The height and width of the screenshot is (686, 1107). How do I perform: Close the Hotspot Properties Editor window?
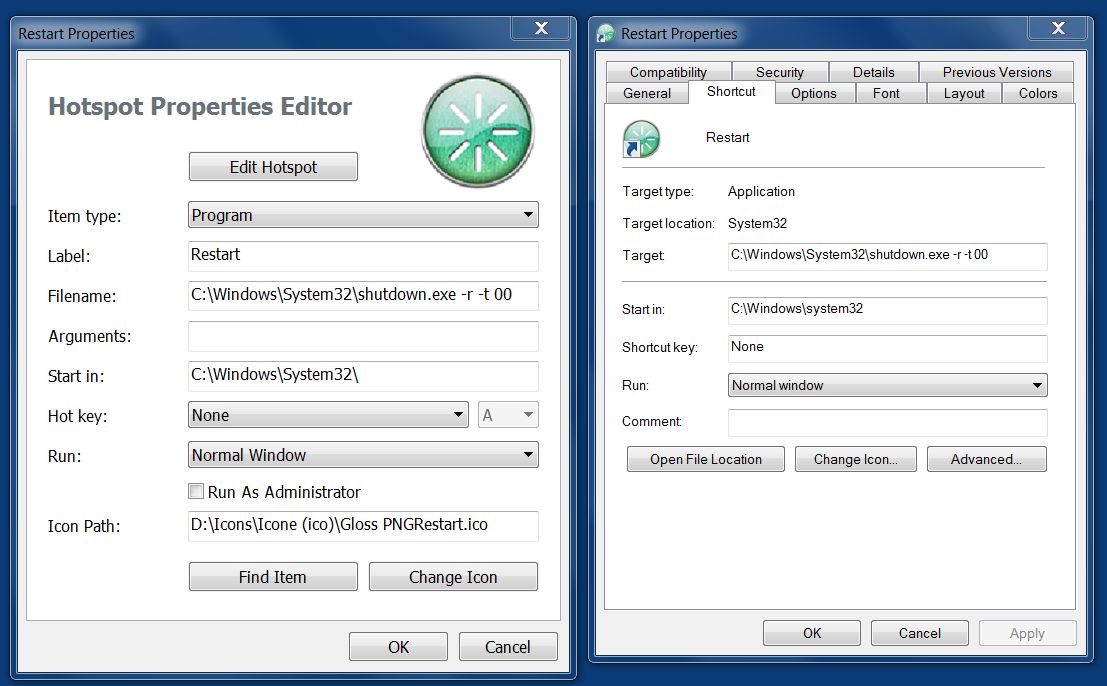541,29
